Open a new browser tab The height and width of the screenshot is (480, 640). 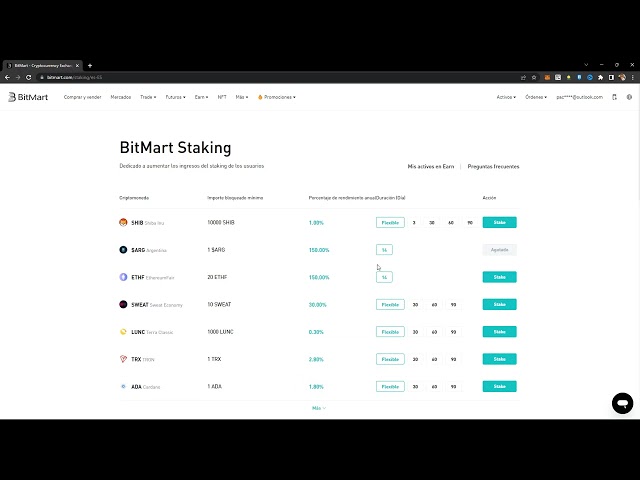[90, 65]
